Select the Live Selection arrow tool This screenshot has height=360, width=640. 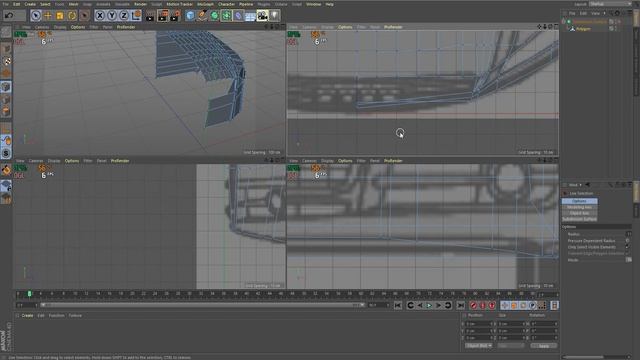36,16
